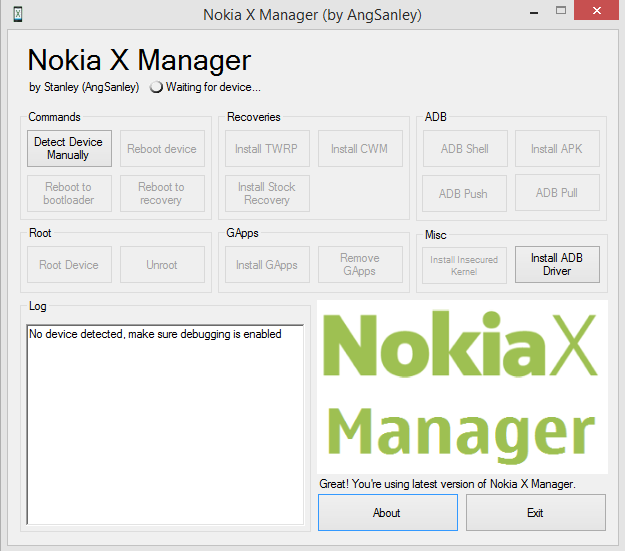
Task: Click the Install APK button
Action: pyautogui.click(x=557, y=149)
